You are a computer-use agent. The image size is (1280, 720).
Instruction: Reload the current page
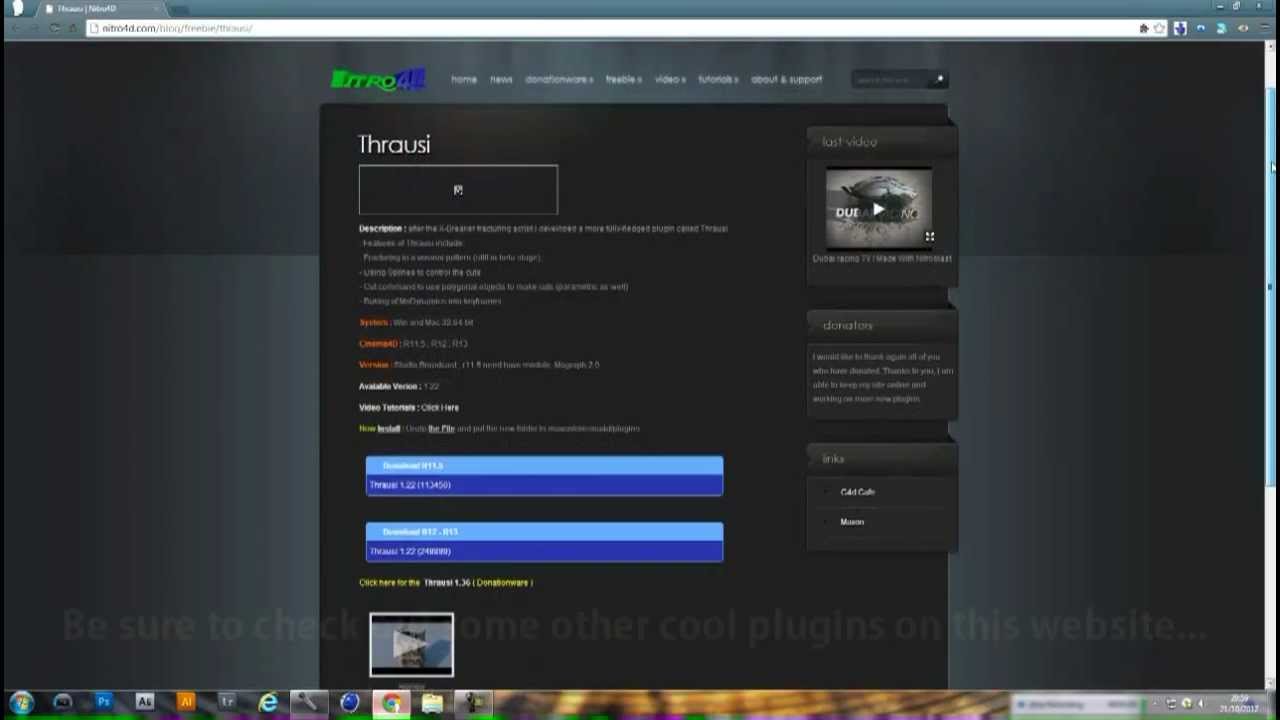pos(54,28)
